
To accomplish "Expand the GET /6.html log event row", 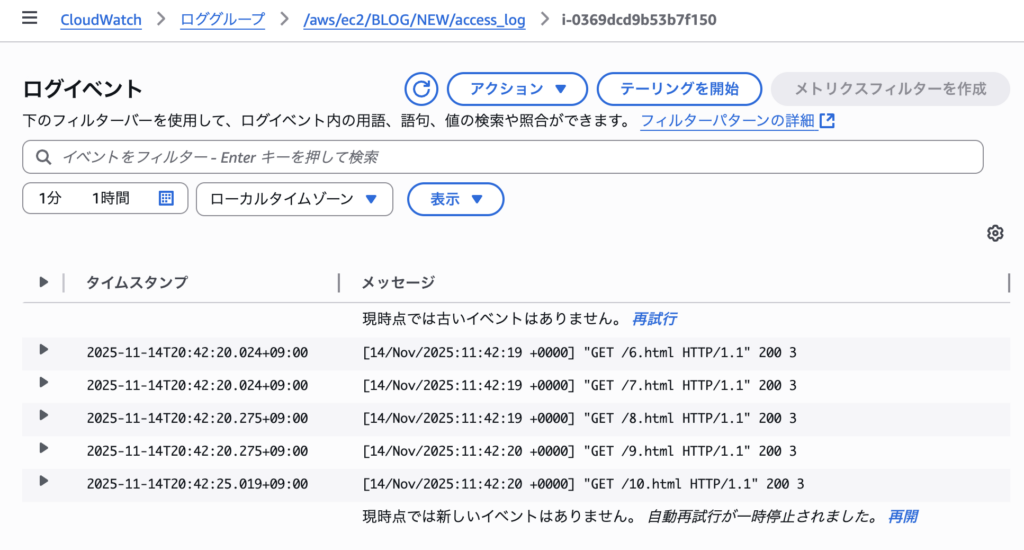I will click(43, 349).
